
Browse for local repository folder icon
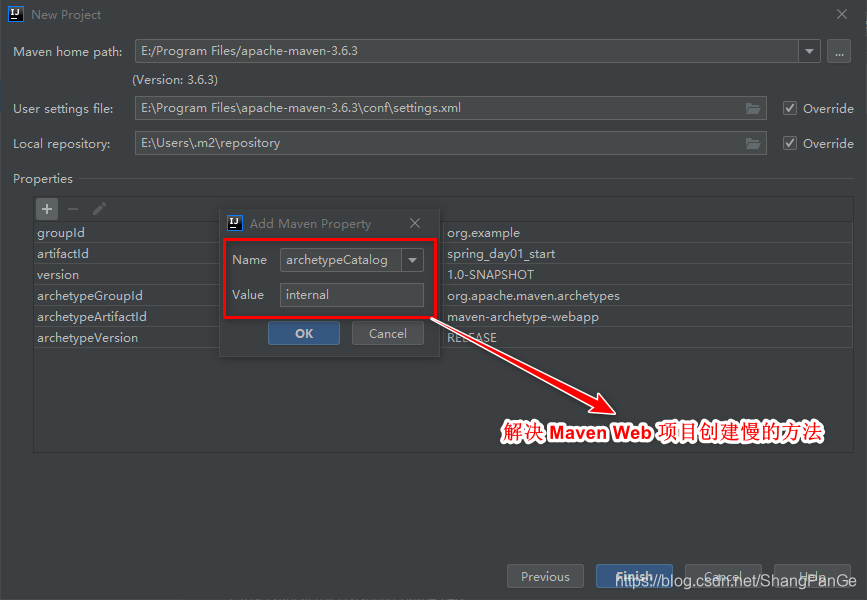pos(753,144)
